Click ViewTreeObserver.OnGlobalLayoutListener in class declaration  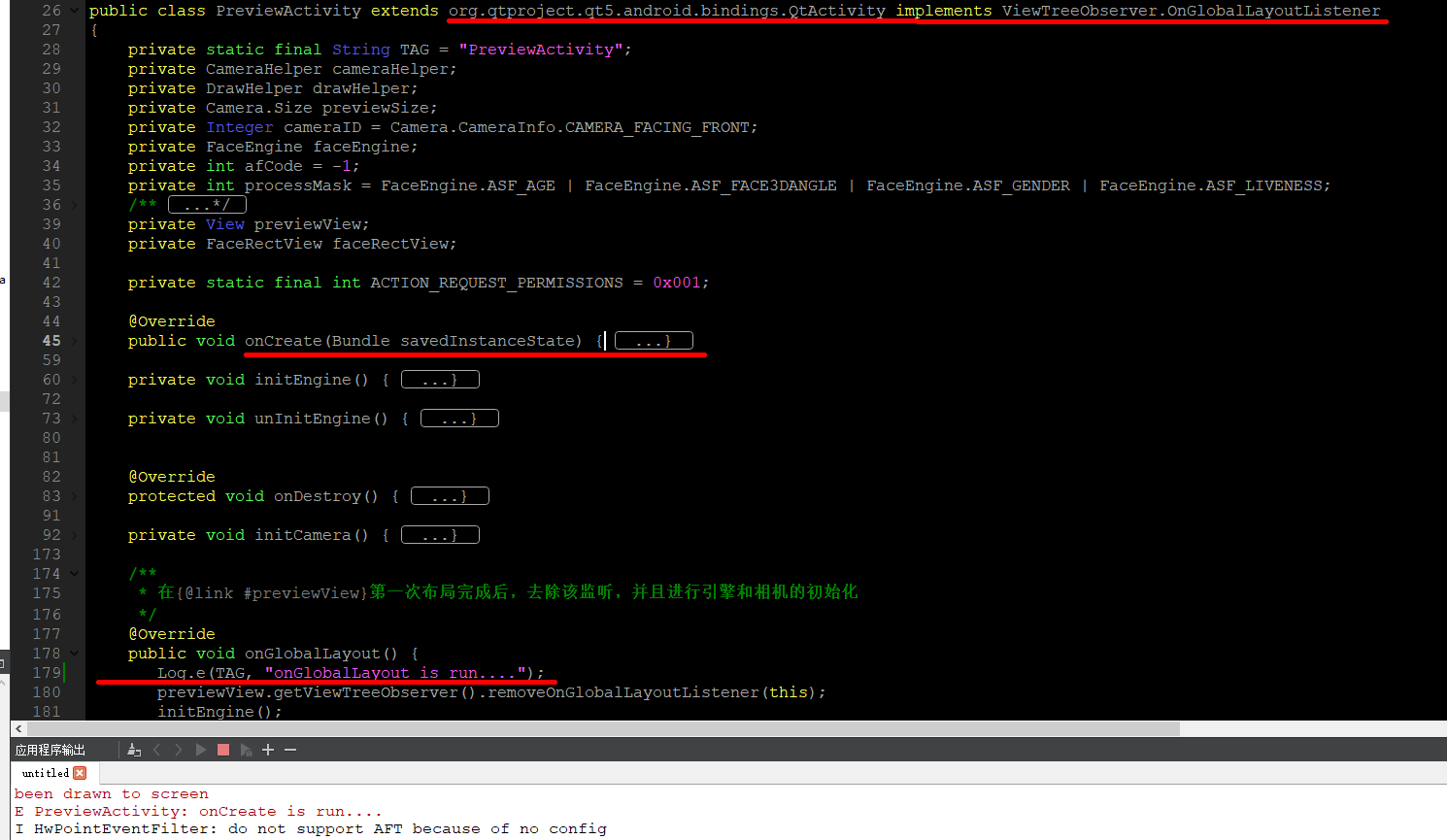(1191, 11)
